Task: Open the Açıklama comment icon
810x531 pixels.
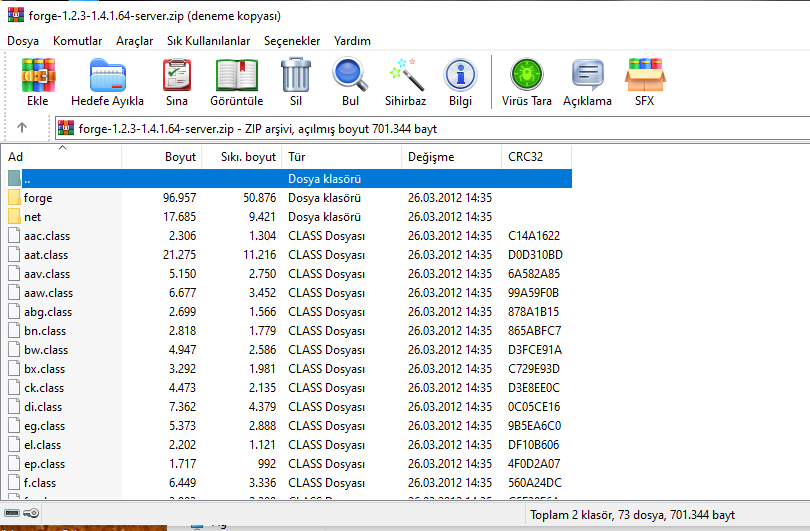Action: click(x=587, y=75)
